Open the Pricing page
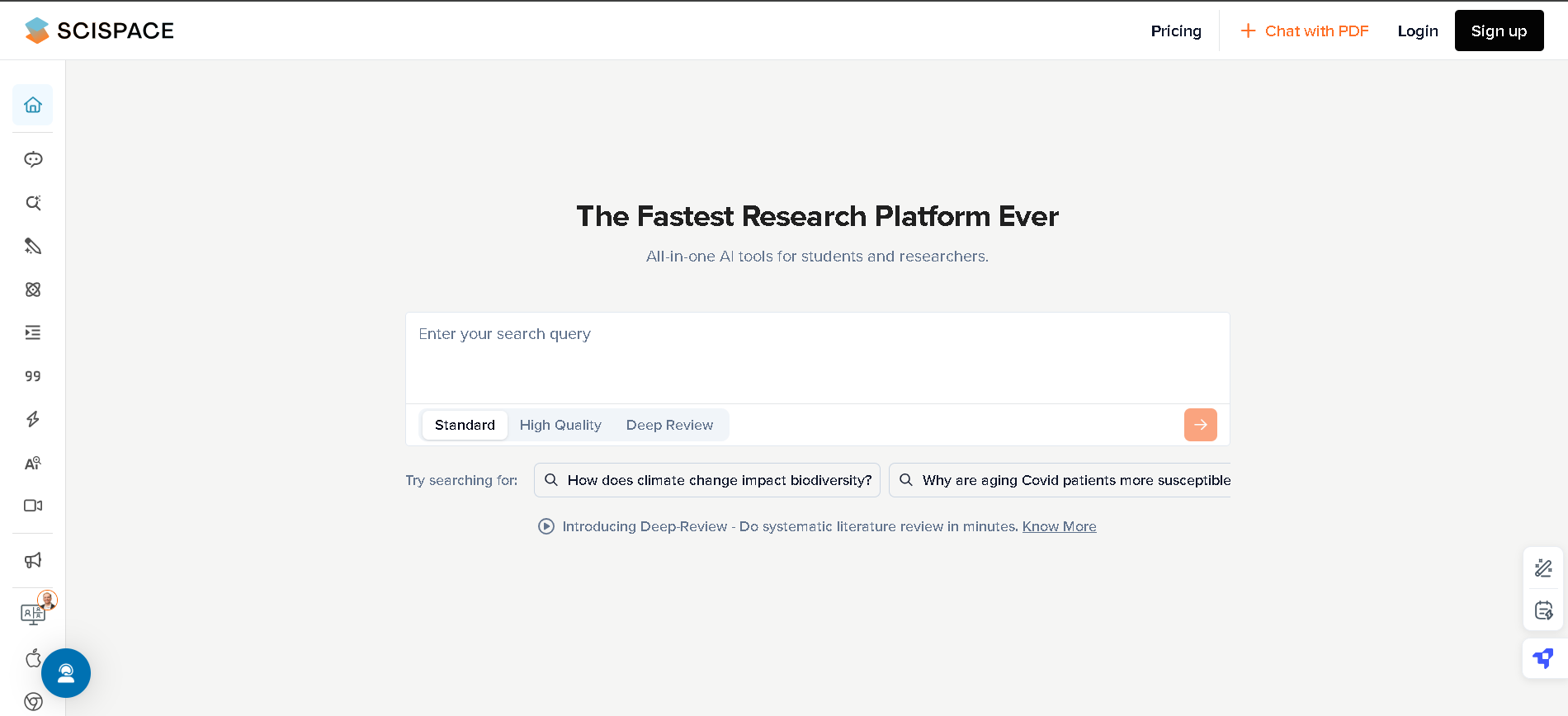The width and height of the screenshot is (1568, 716). click(1176, 31)
